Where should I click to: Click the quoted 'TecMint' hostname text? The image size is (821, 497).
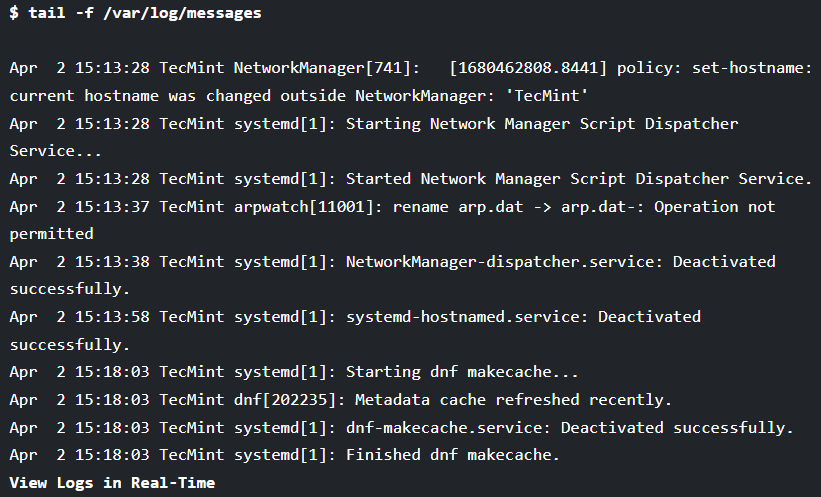coord(547,96)
